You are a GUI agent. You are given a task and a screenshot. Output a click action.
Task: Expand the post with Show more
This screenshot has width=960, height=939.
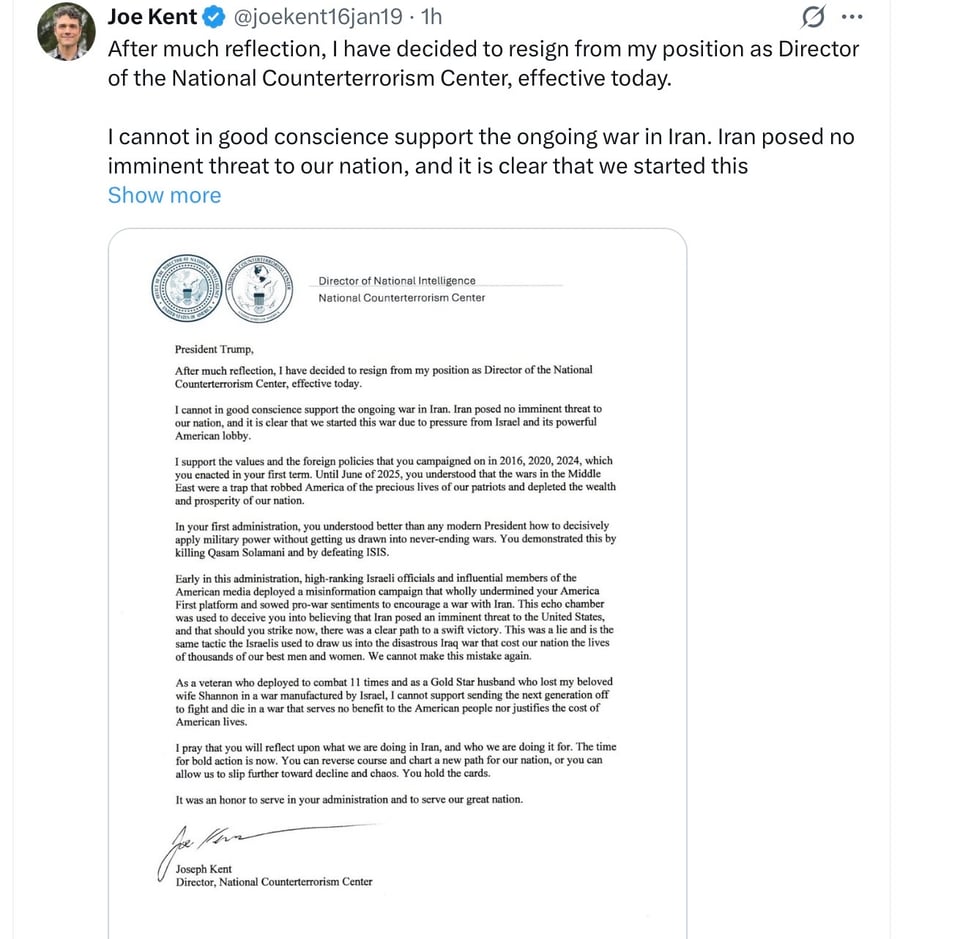click(164, 195)
